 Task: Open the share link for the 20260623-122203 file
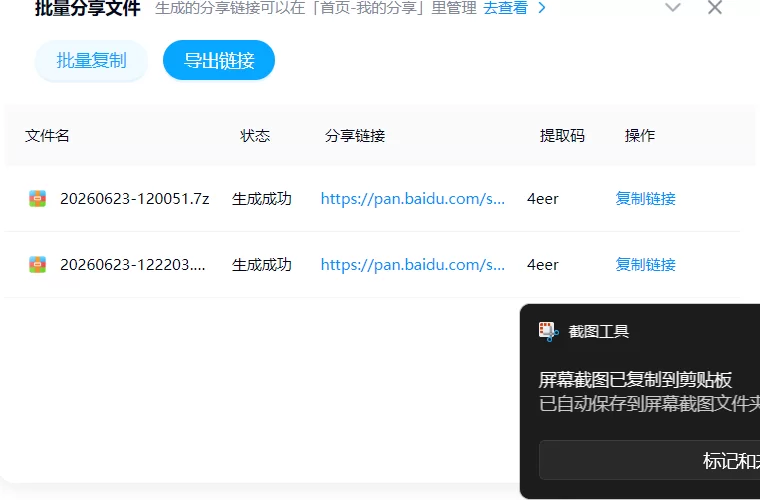click(x=413, y=265)
